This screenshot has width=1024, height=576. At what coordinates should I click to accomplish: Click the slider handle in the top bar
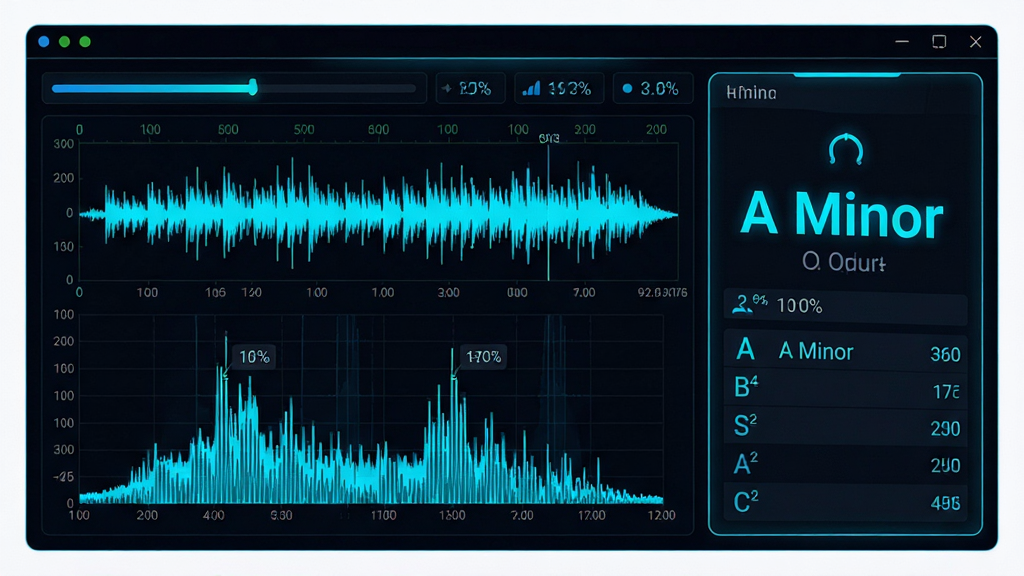coord(253,88)
